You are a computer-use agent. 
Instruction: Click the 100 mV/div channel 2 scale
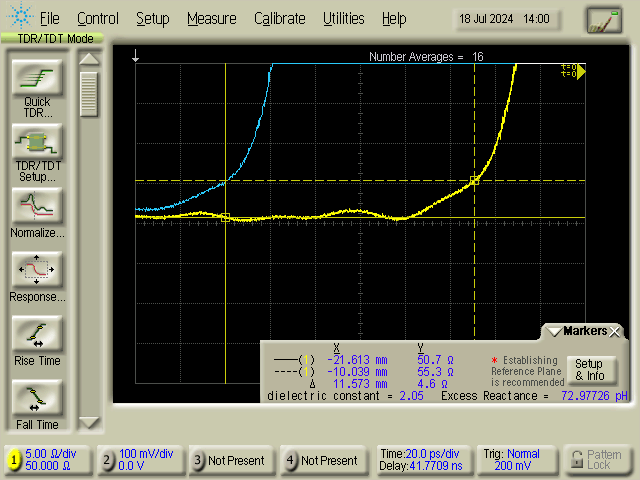146,454
